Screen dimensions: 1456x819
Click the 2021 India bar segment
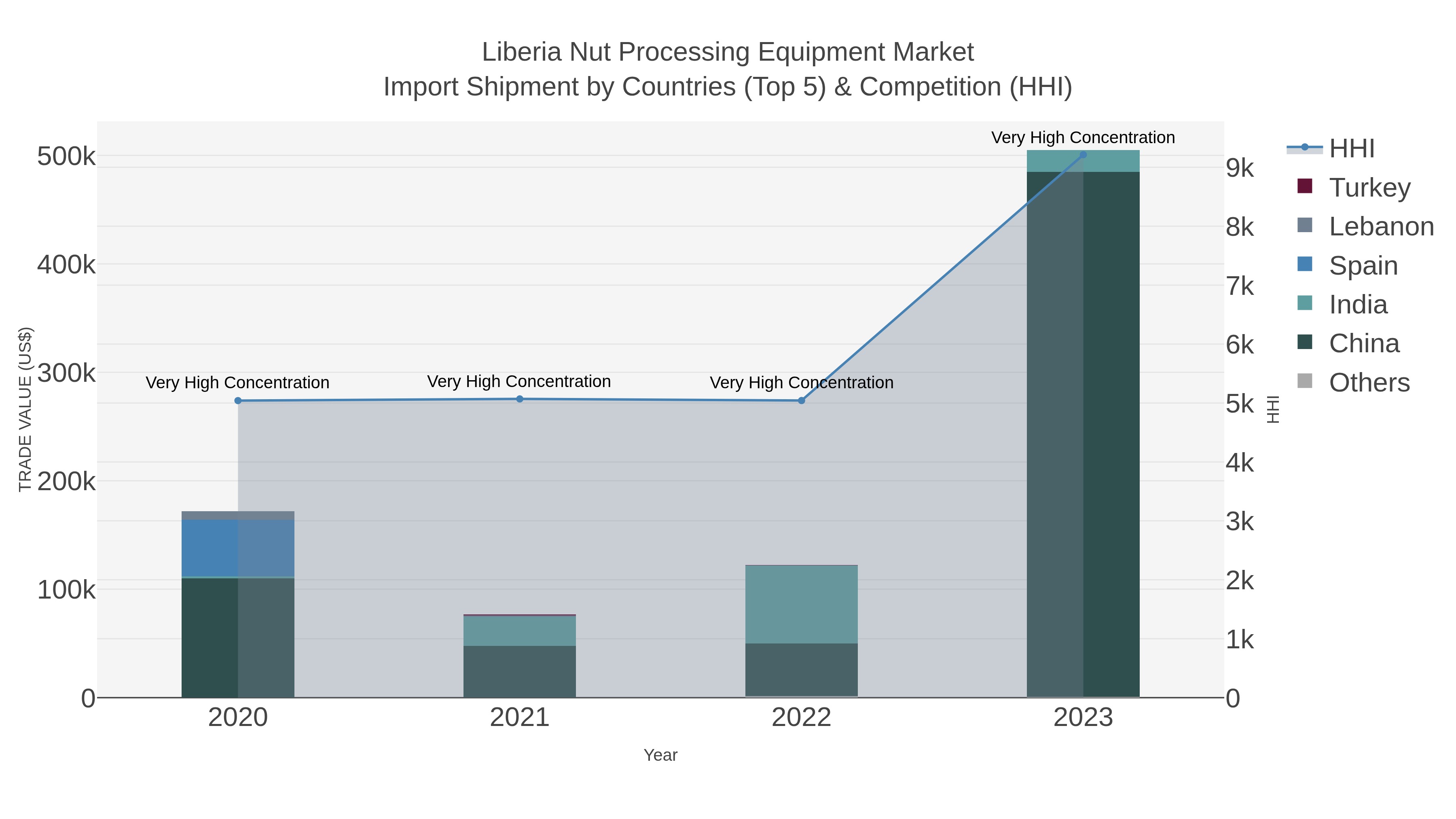(x=519, y=631)
